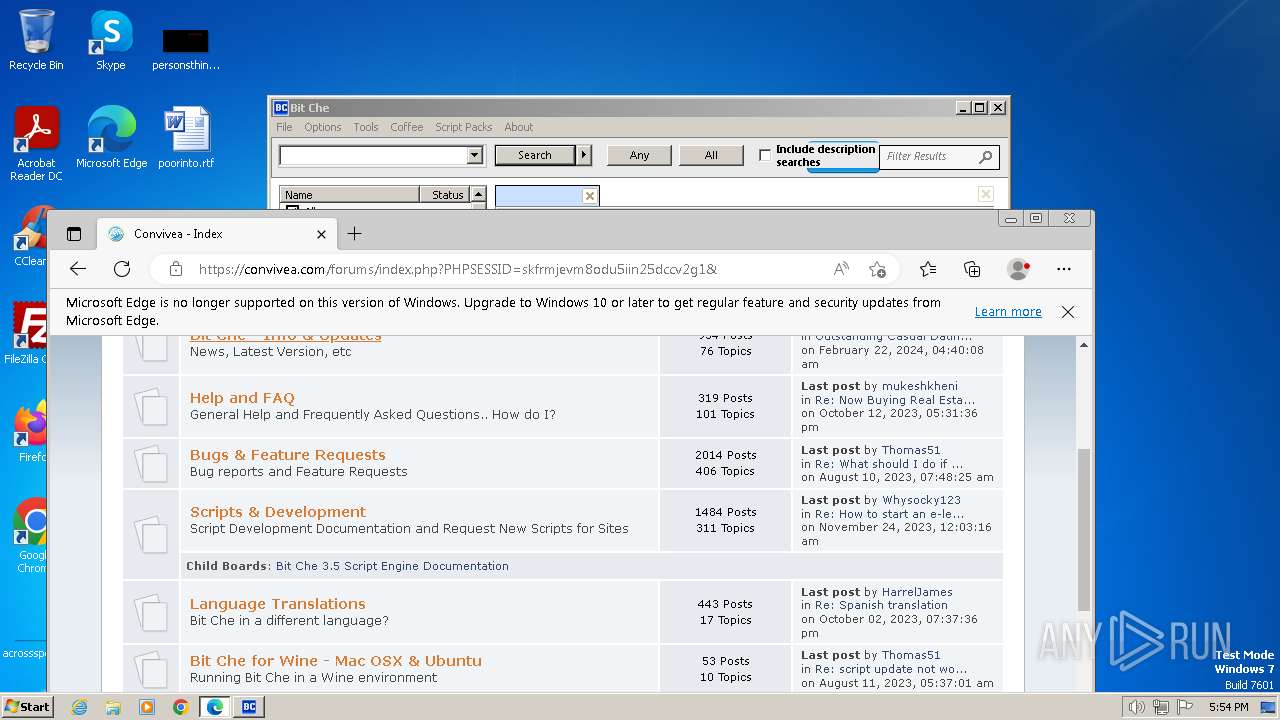Expand Bit Che search term dropdown

pyautogui.click(x=475, y=156)
